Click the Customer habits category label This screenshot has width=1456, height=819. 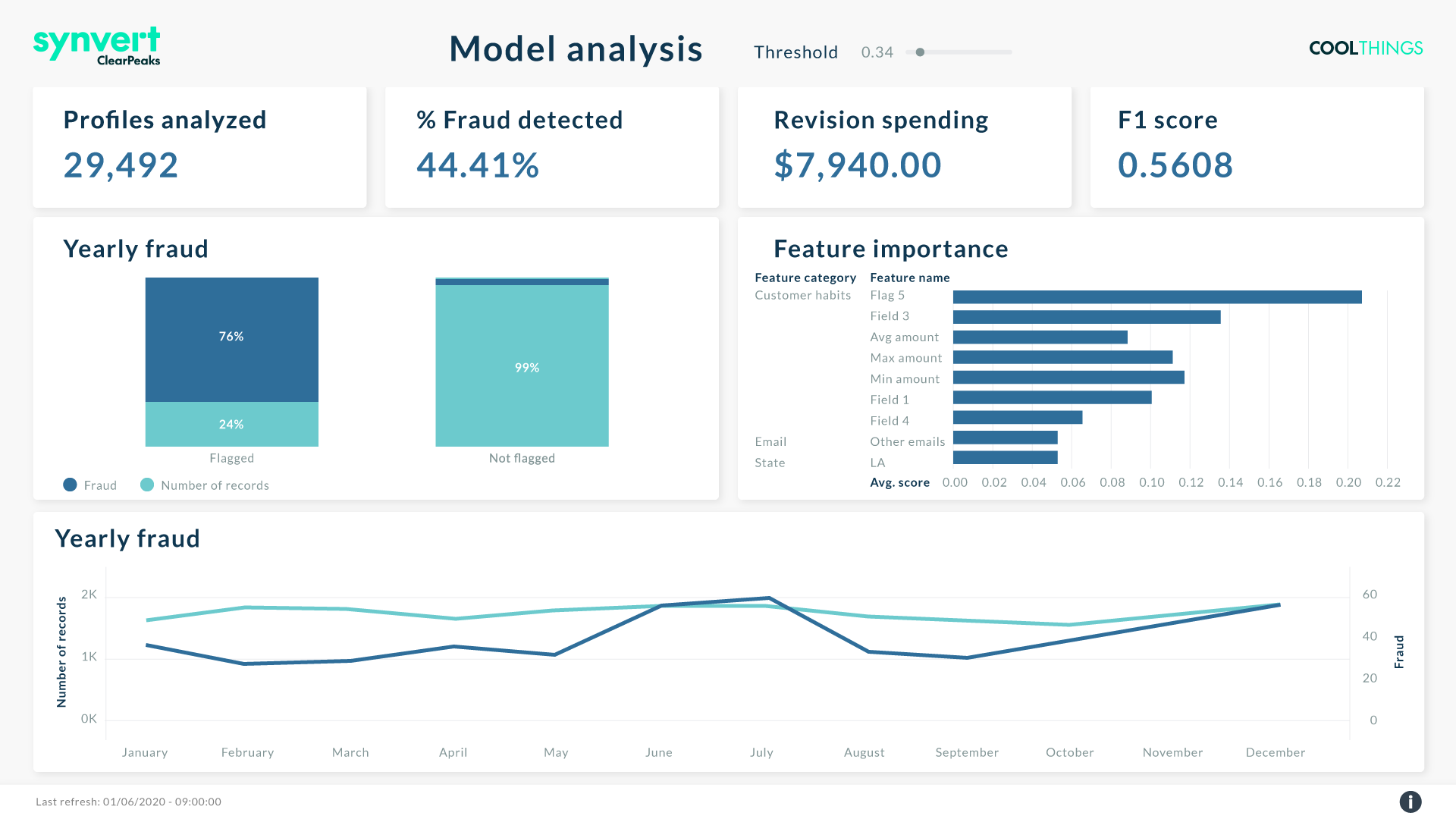click(x=803, y=296)
